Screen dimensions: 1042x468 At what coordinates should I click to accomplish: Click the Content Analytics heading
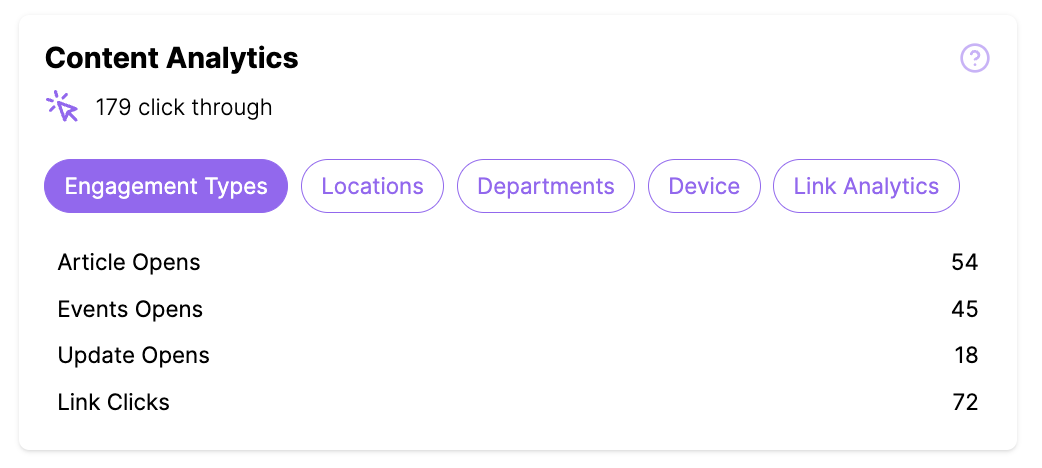(171, 58)
